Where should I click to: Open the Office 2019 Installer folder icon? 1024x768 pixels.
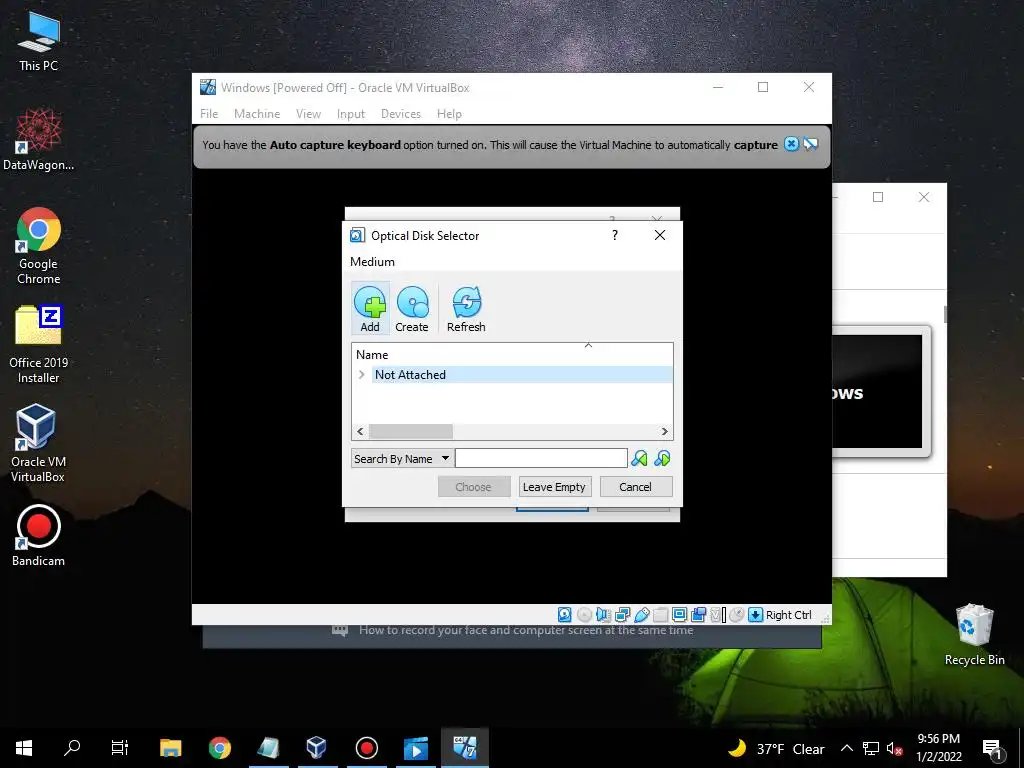[x=39, y=344]
